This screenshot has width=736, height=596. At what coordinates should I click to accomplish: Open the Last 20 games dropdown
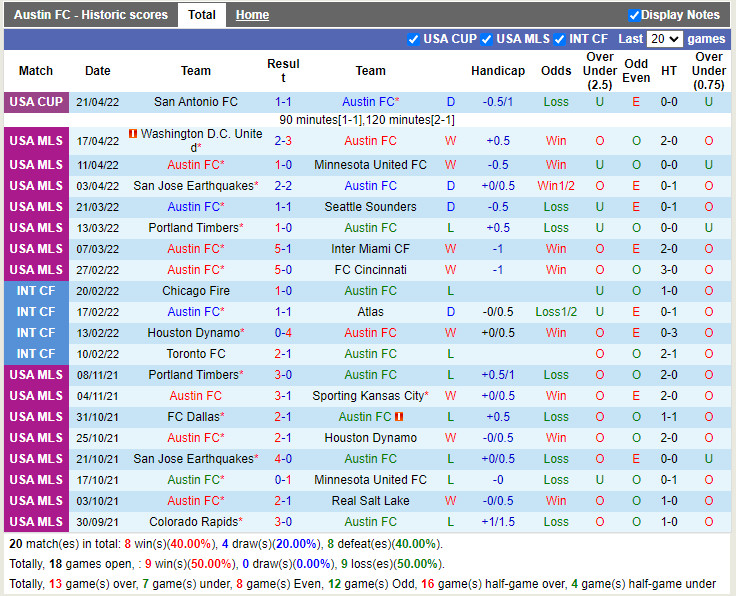coord(664,39)
